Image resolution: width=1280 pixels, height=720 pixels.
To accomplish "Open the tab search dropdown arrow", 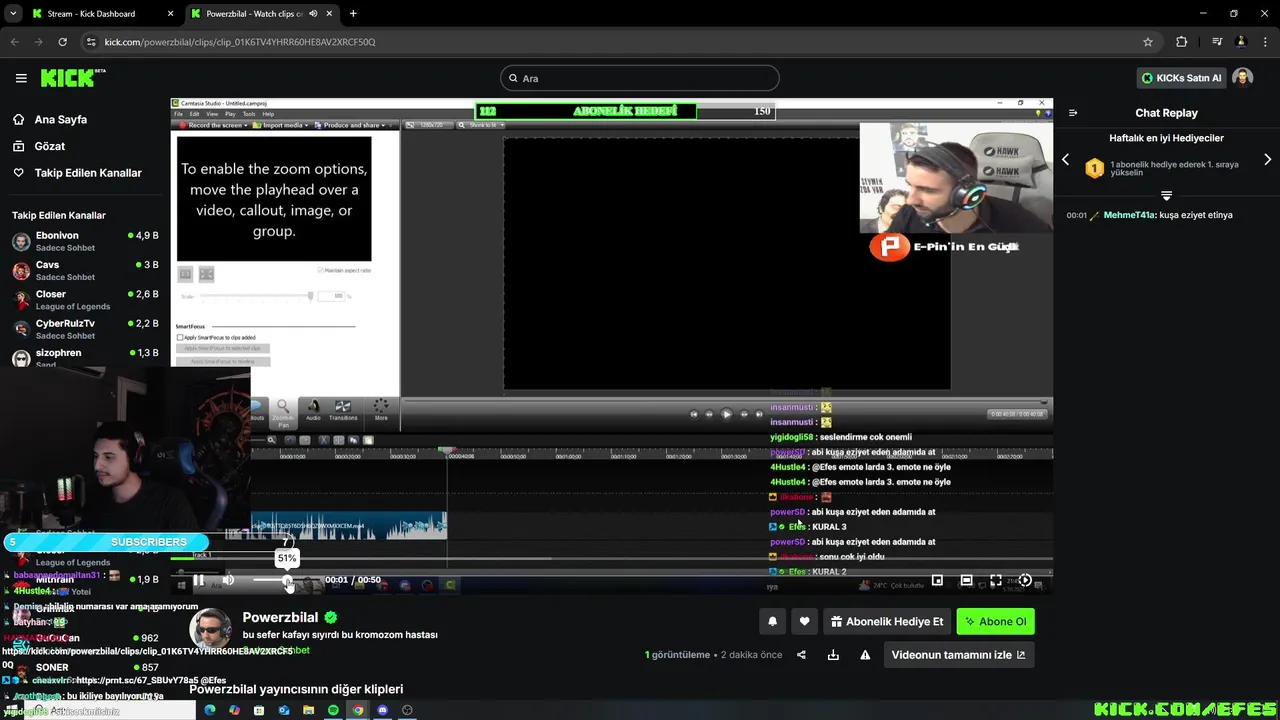I will pos(13,14).
